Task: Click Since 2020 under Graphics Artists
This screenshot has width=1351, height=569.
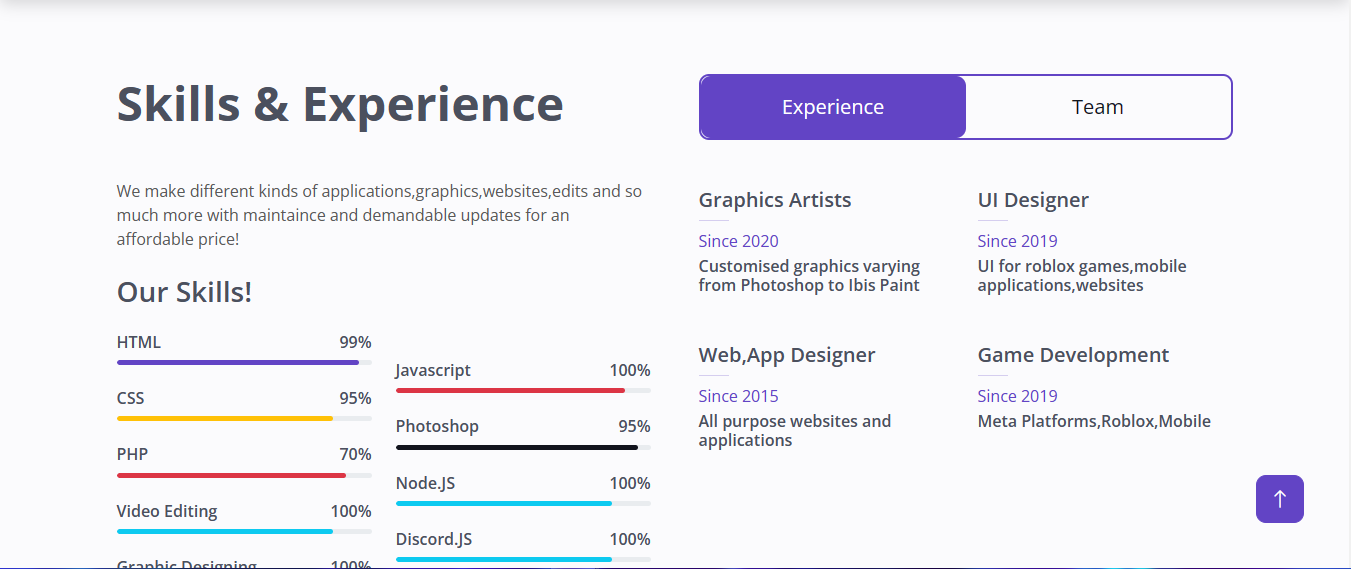Action: tap(739, 241)
